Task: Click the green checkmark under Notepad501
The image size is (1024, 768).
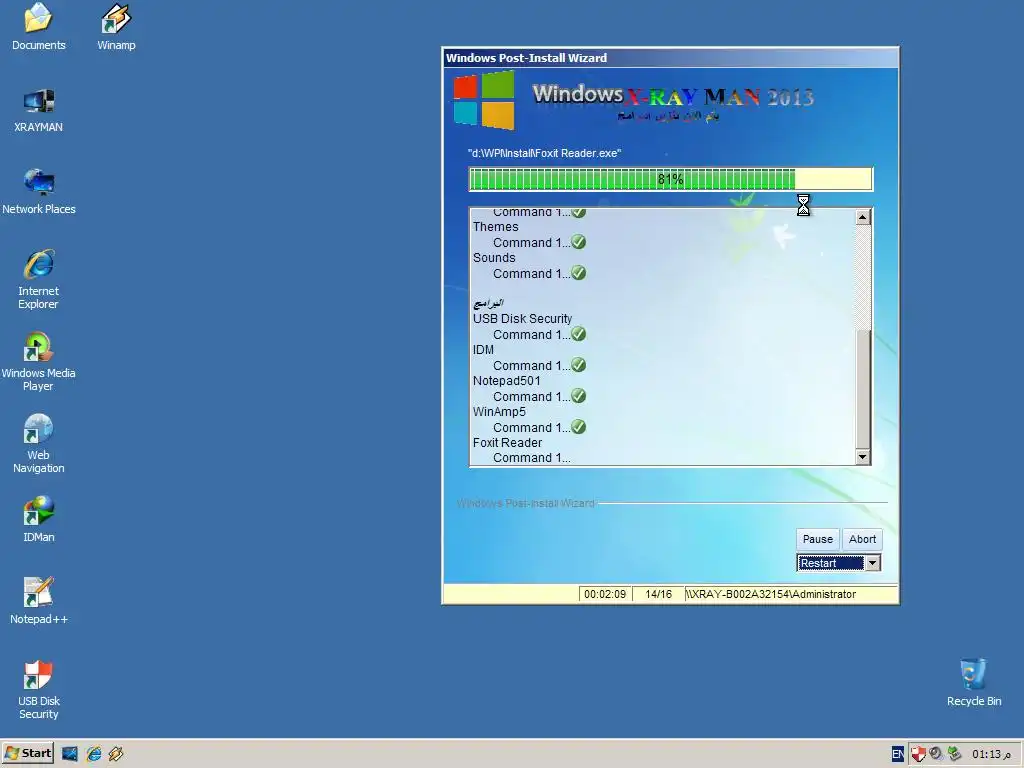Action: click(579, 396)
